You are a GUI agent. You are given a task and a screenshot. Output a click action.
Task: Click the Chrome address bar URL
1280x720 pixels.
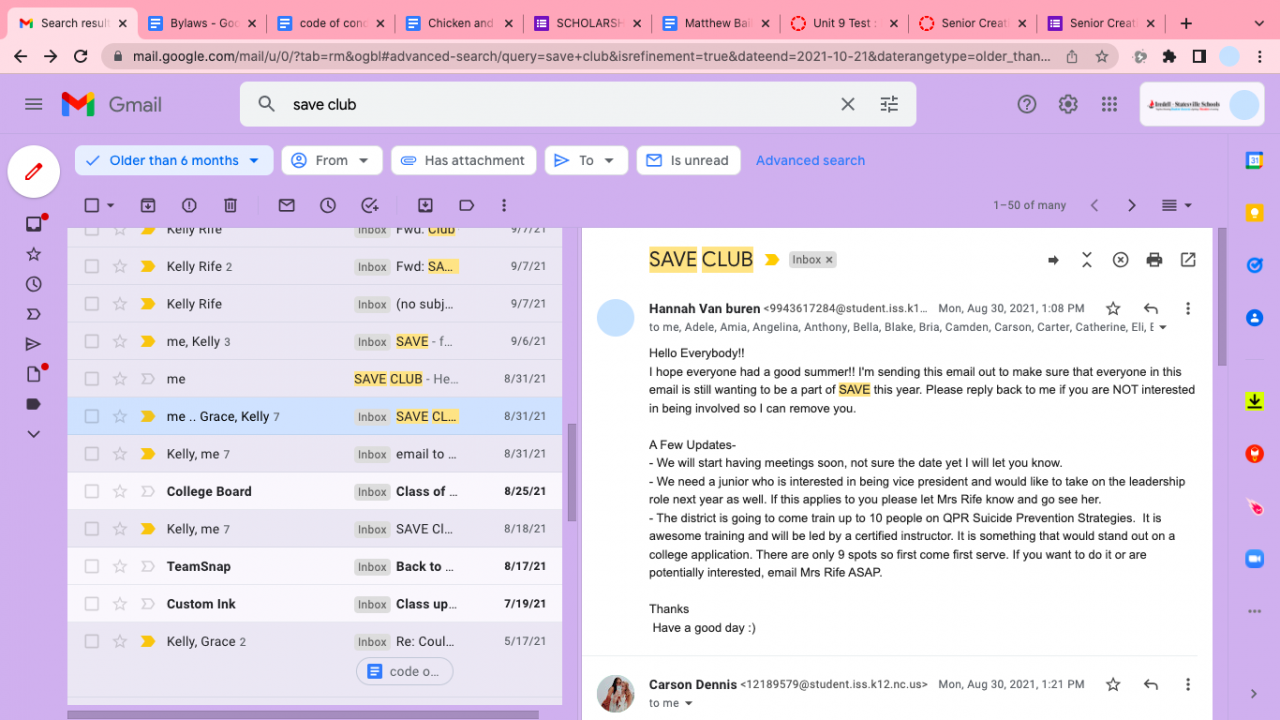pos(590,57)
